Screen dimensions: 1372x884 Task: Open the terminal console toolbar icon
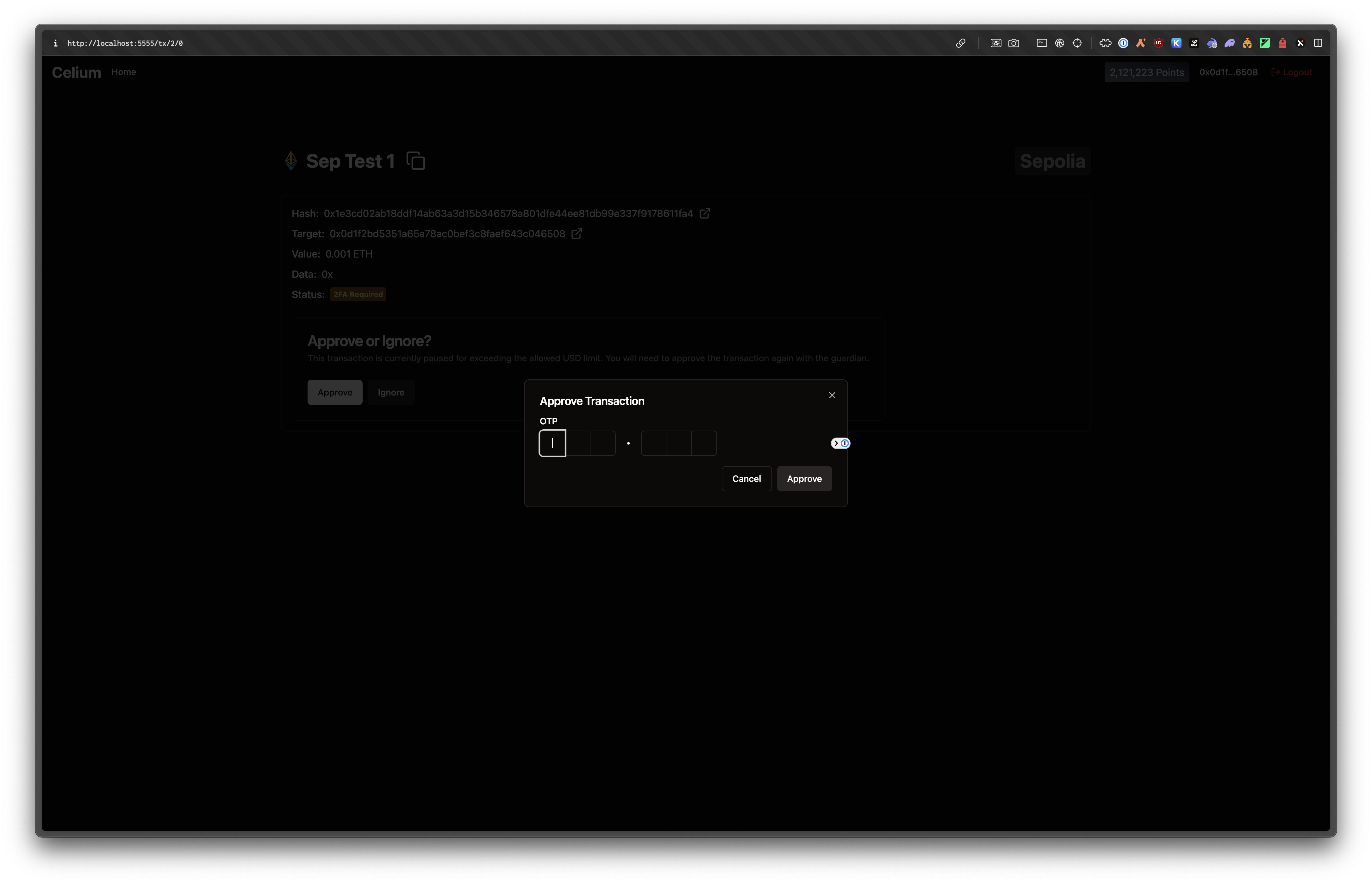1042,43
